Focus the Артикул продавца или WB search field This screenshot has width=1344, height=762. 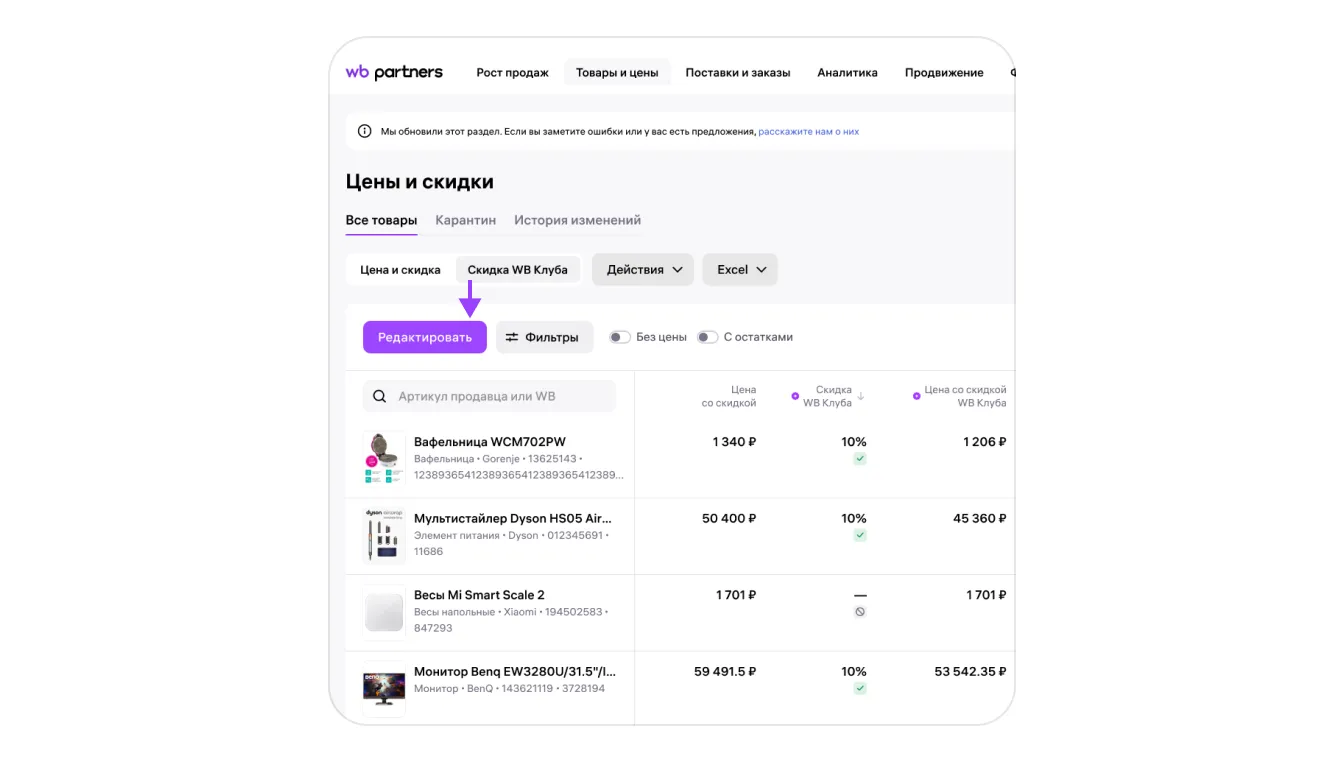[500, 396]
